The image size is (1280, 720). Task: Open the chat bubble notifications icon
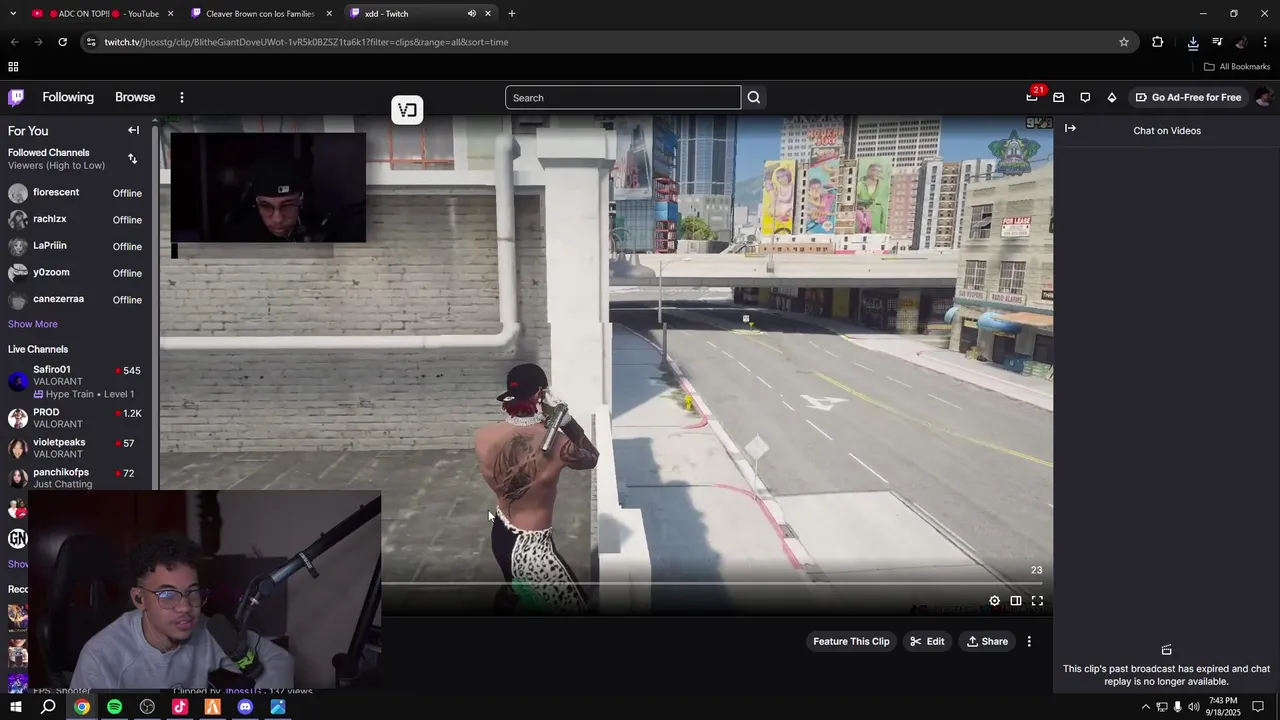pos(1085,97)
